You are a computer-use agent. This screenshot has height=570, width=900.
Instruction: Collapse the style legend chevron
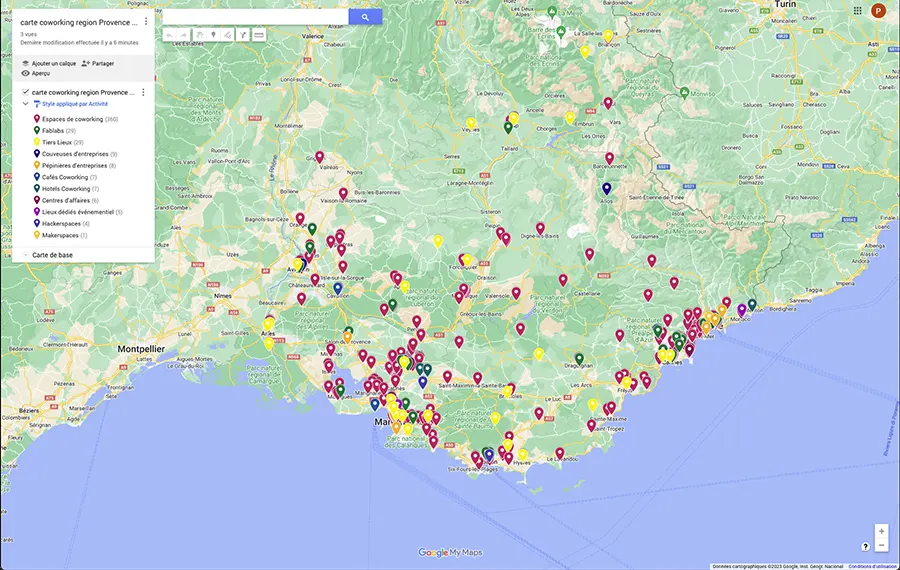click(x=26, y=104)
